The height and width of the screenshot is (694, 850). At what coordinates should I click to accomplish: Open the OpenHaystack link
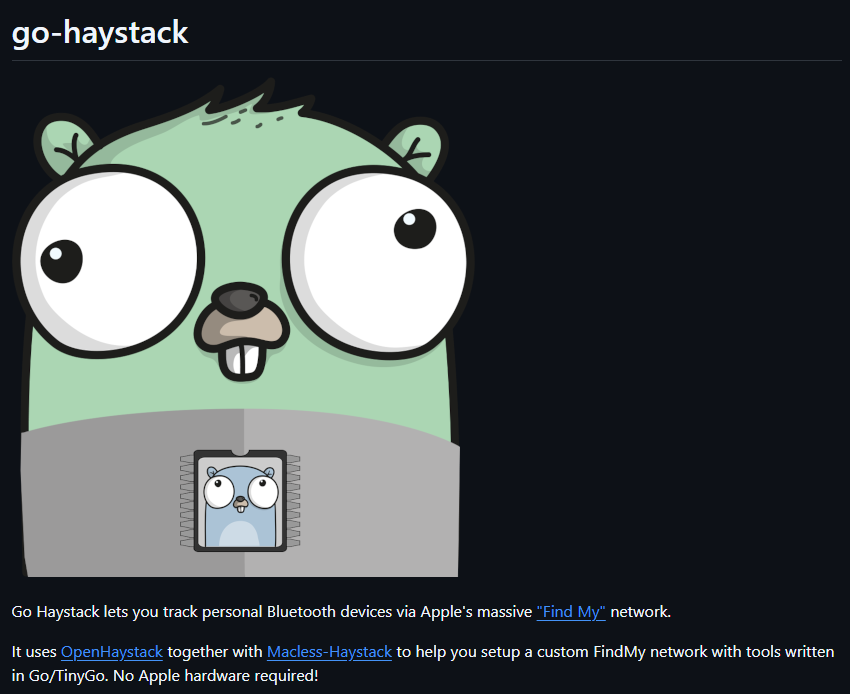pyautogui.click(x=112, y=652)
